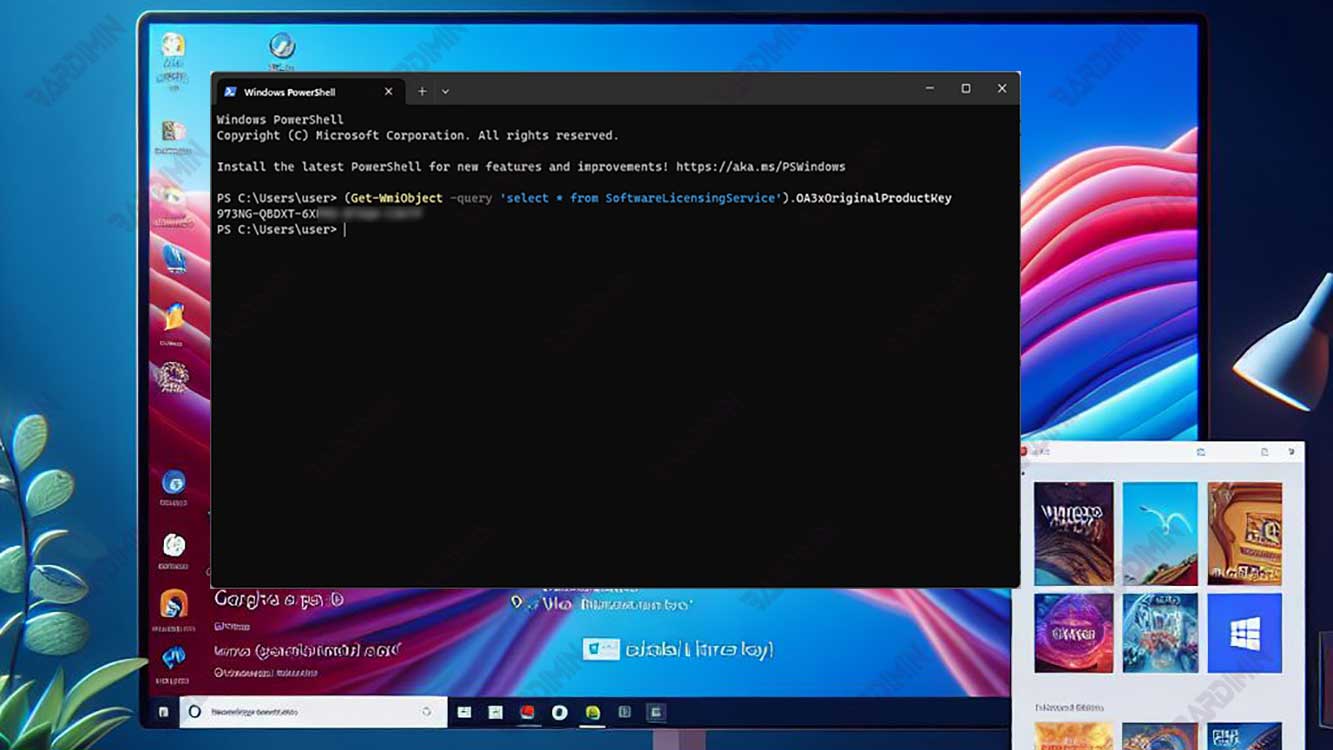Viewport: 1333px width, 750px height.
Task: Open the yellow-green taskbar app icon
Action: tap(592, 712)
